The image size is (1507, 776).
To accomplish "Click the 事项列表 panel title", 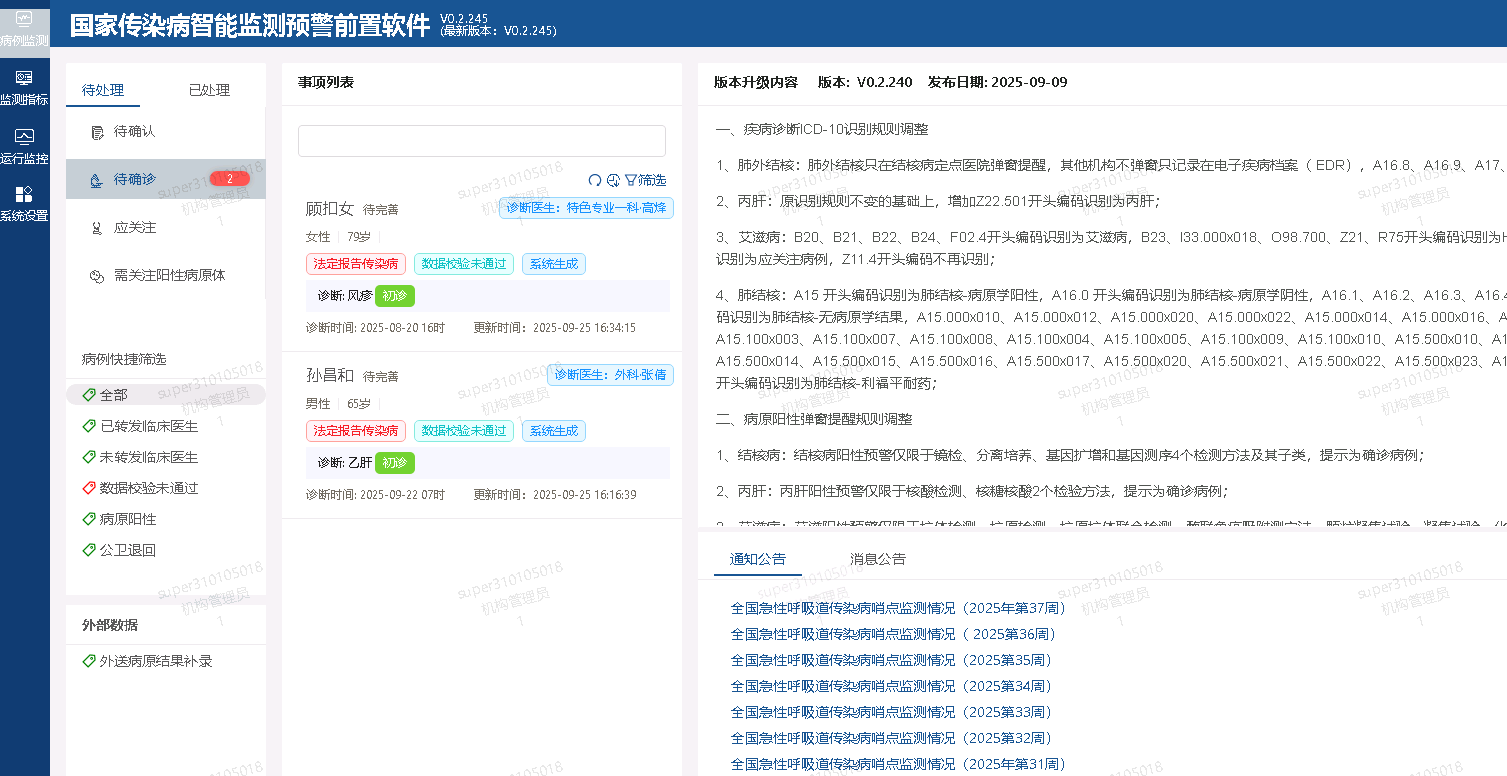I will click(326, 82).
